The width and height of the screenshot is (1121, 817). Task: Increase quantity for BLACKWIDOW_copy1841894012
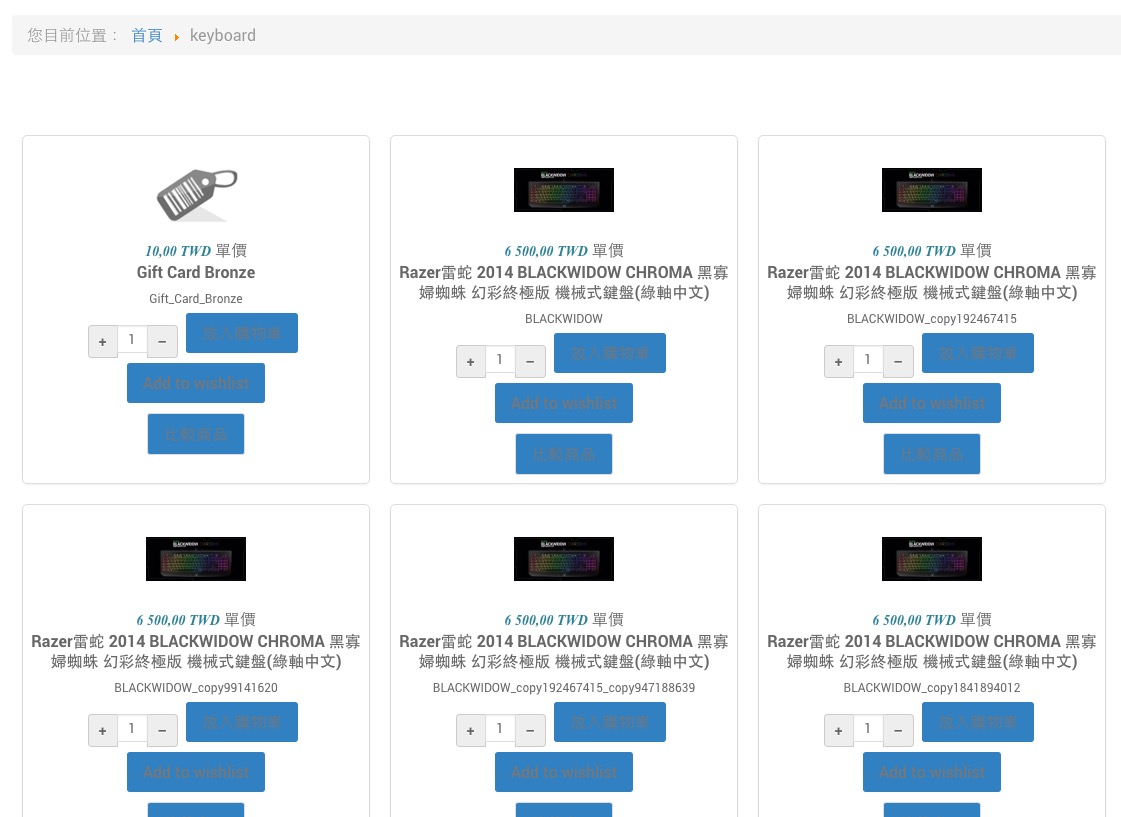click(839, 731)
